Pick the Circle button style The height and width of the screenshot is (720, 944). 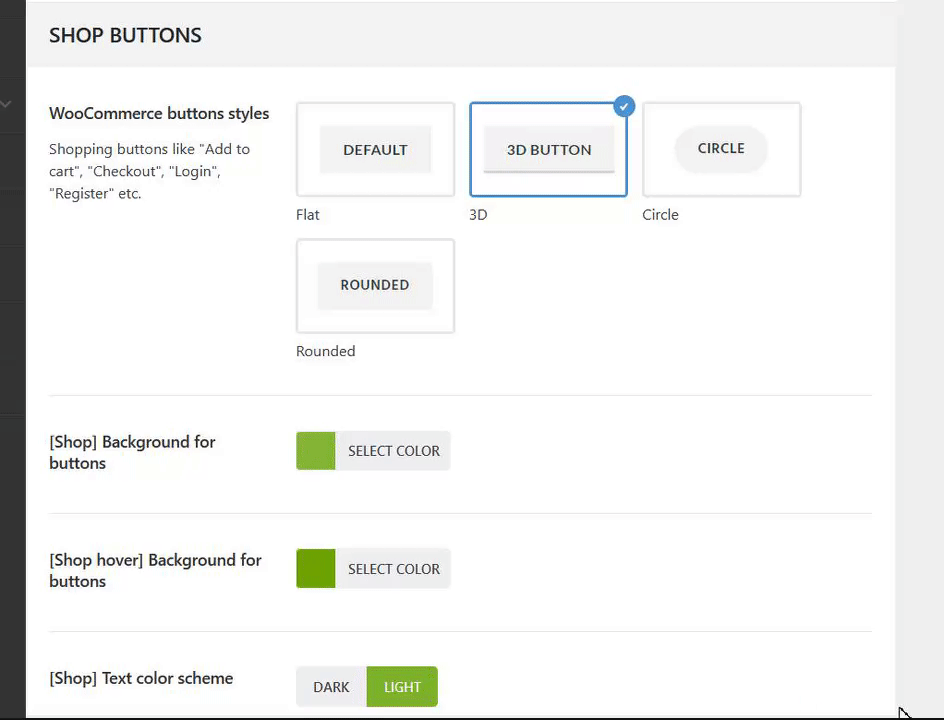[x=721, y=148]
